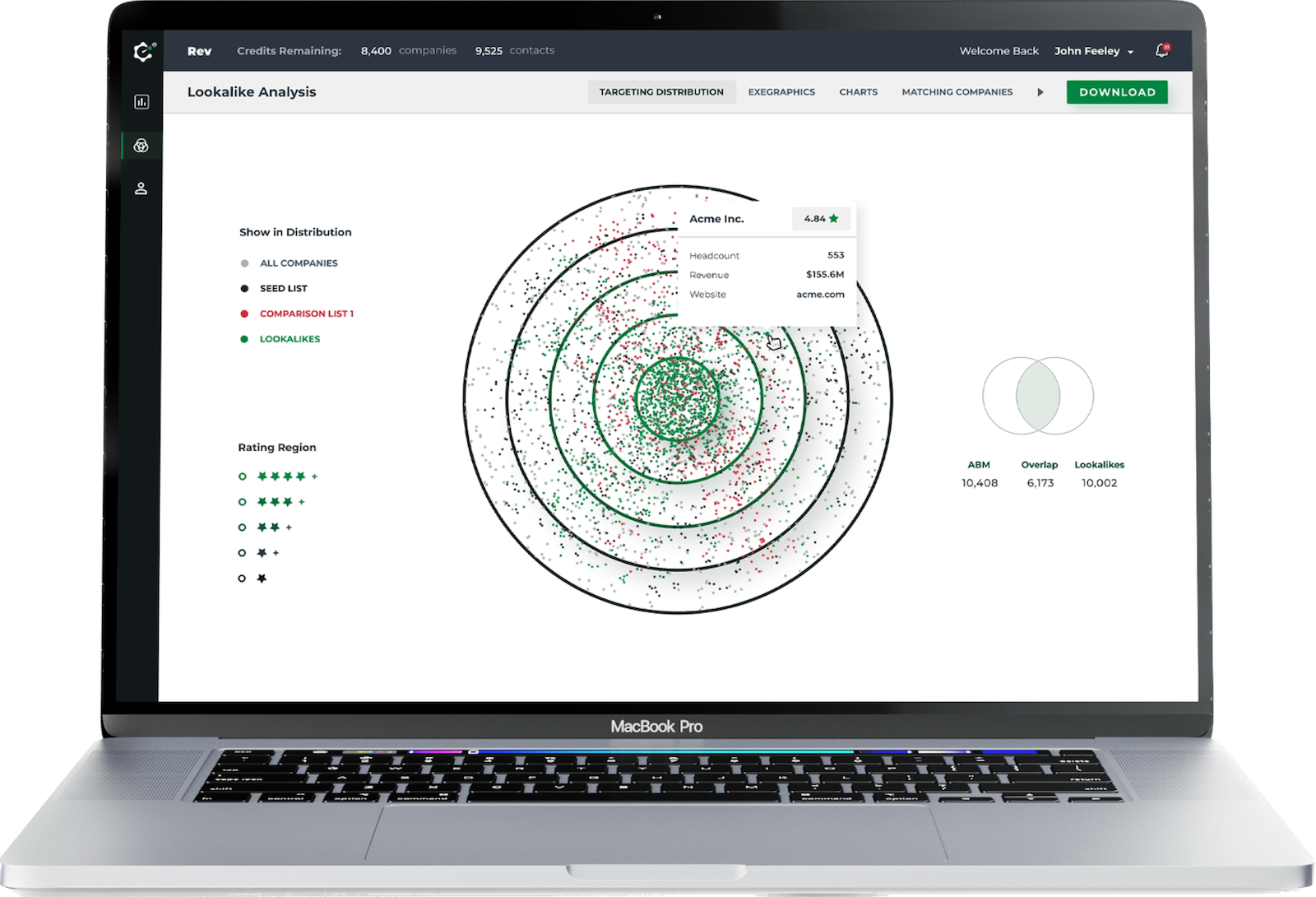This screenshot has width=1316, height=897.
Task: Open the acme.com website link
Action: tap(820, 295)
